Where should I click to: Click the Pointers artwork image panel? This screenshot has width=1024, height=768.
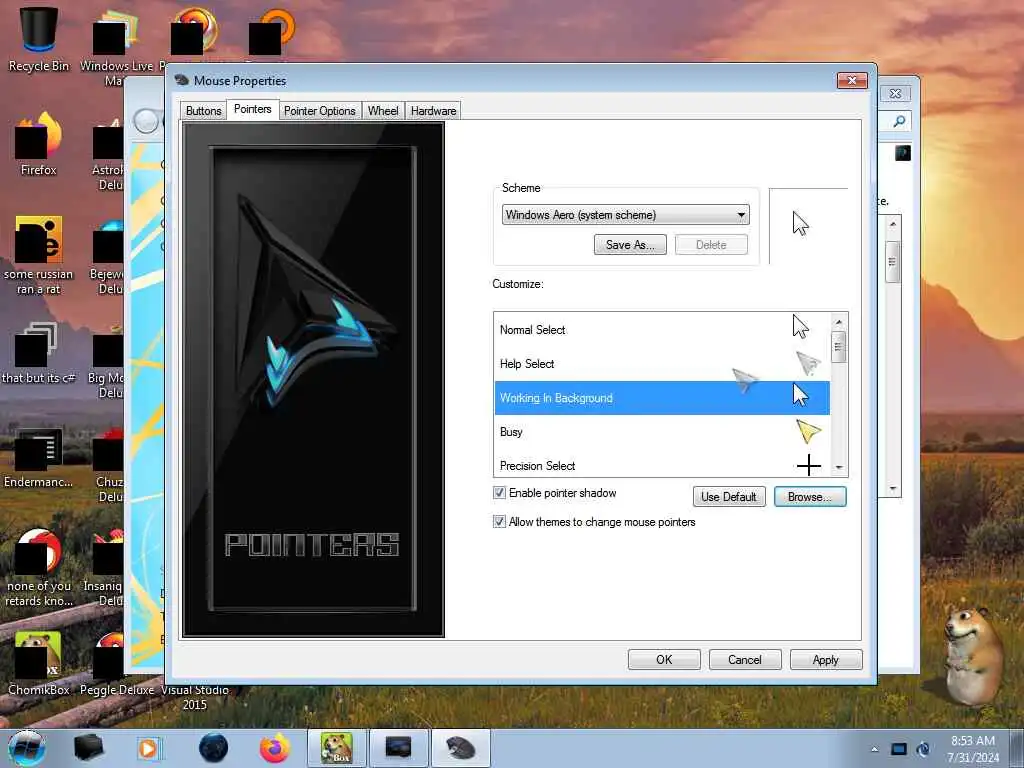313,379
